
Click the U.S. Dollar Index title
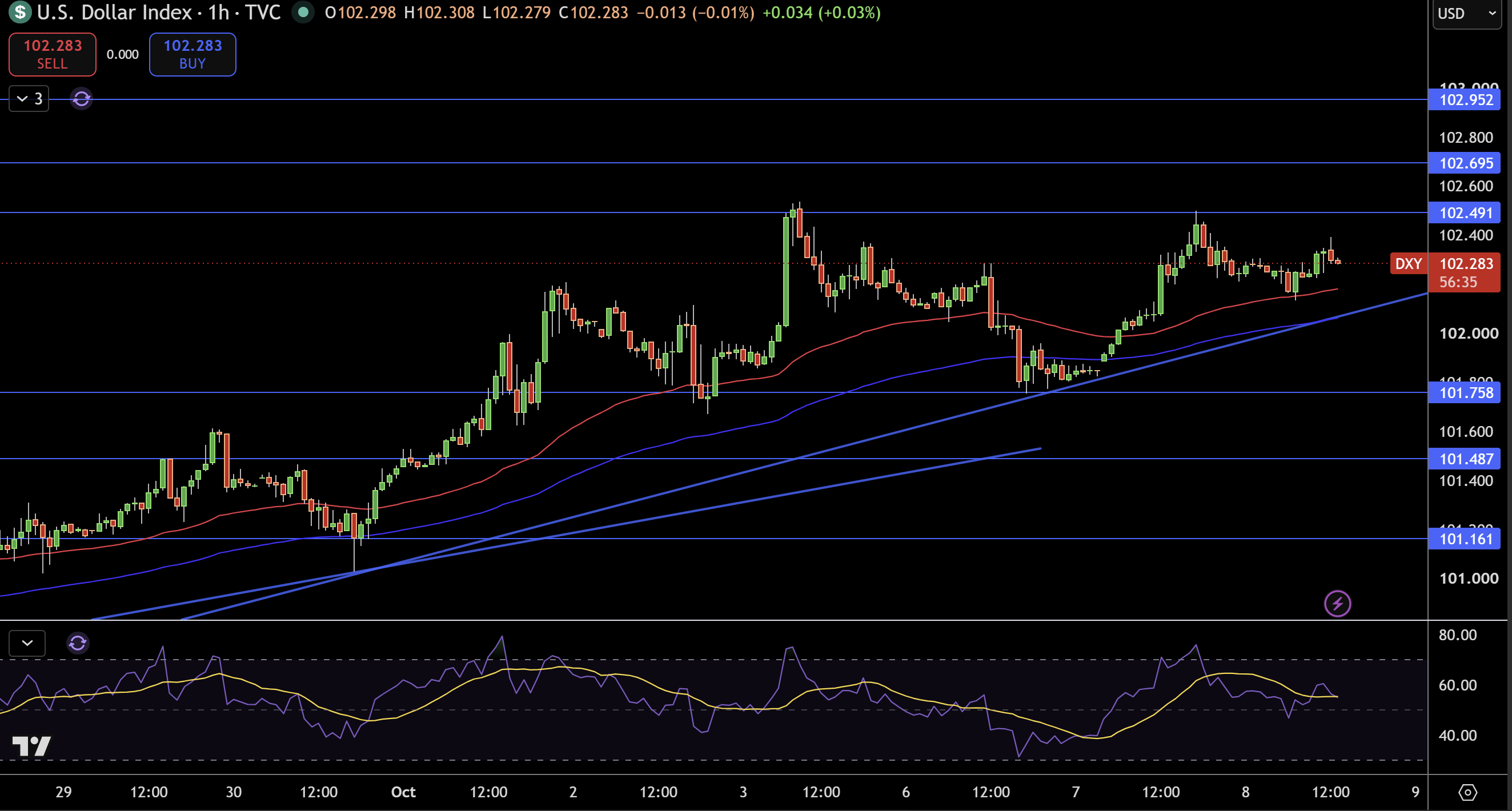tap(114, 13)
